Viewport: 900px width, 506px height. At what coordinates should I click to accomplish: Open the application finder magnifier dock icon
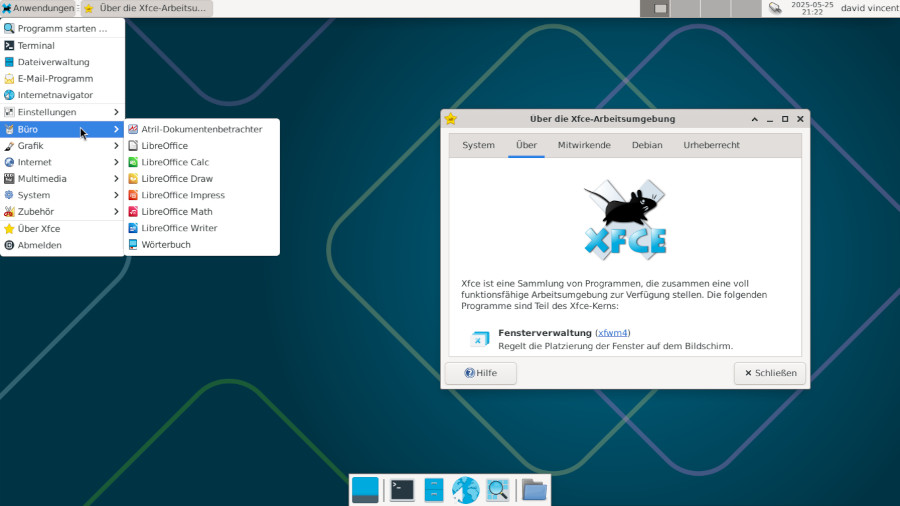point(498,490)
